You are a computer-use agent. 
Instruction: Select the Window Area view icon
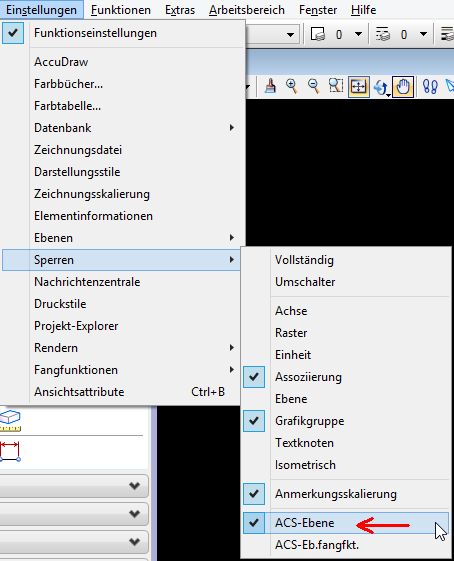coord(336,86)
